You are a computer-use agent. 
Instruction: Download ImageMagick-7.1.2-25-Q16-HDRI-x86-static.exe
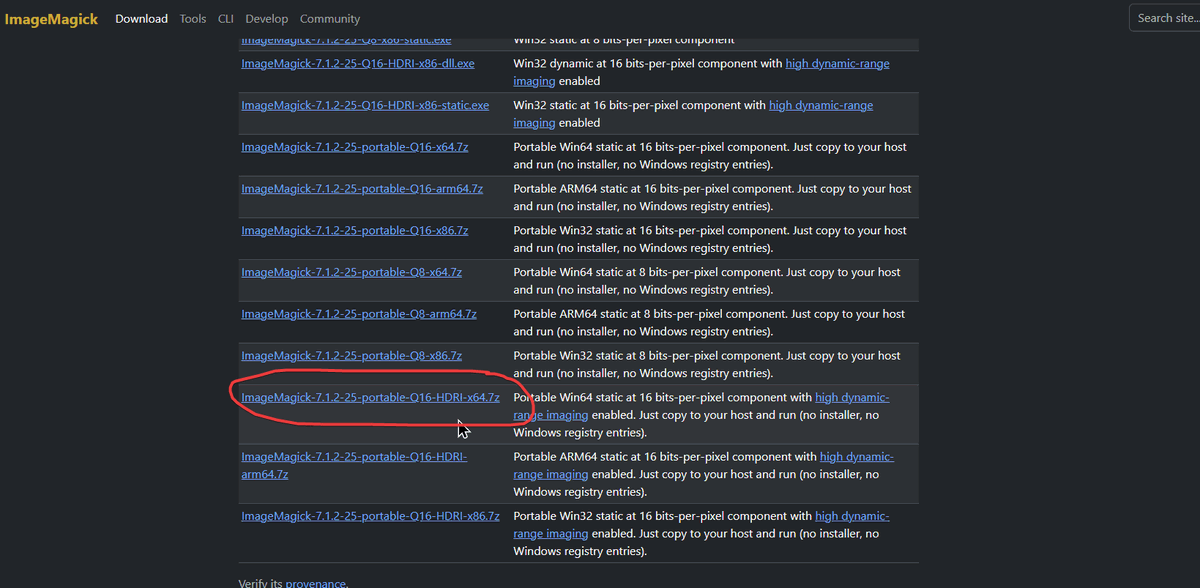coord(365,105)
